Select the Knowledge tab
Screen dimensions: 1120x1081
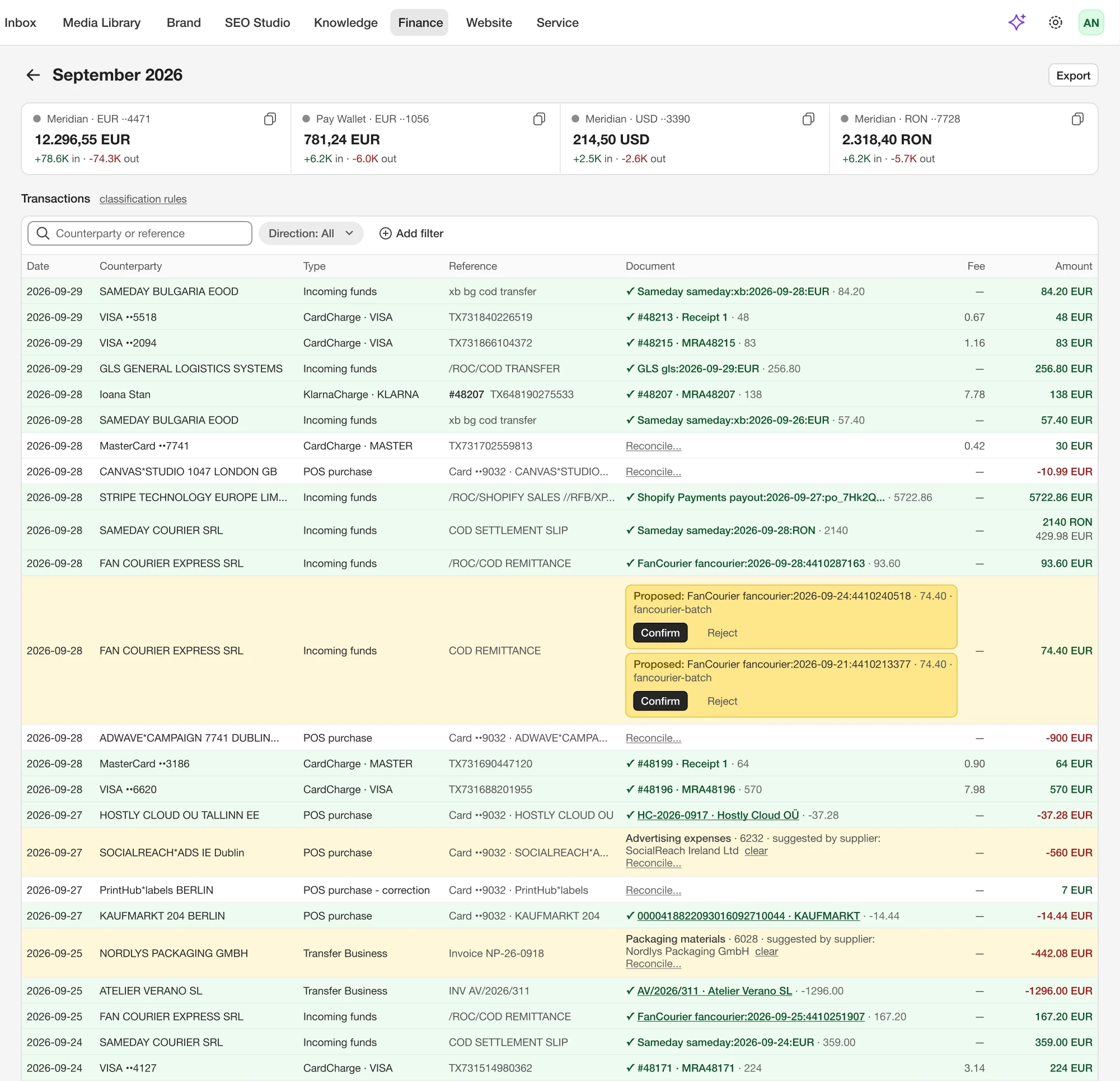pos(346,23)
